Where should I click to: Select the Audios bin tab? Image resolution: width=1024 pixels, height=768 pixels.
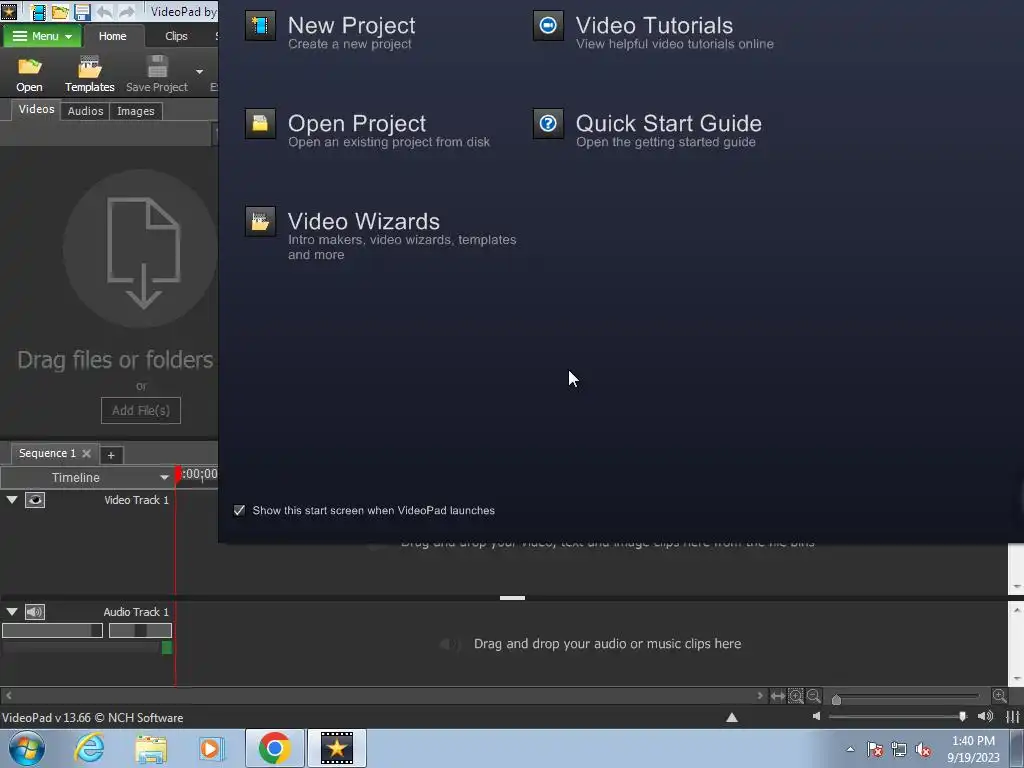click(86, 111)
